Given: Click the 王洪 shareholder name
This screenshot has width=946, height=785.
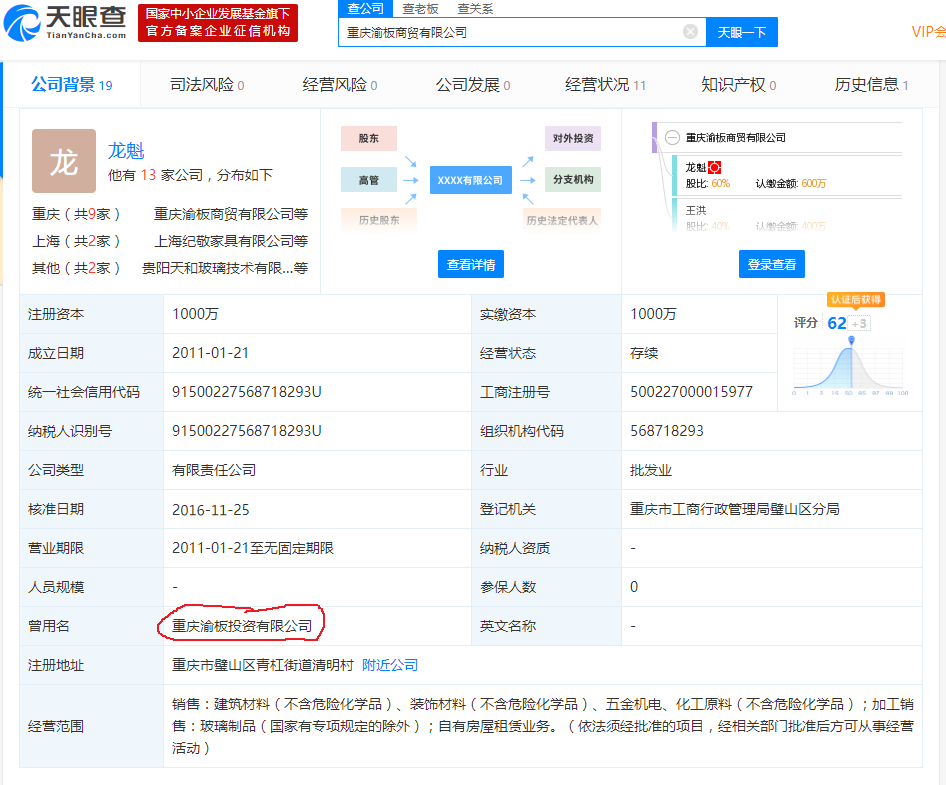Looking at the screenshot, I should [x=696, y=210].
